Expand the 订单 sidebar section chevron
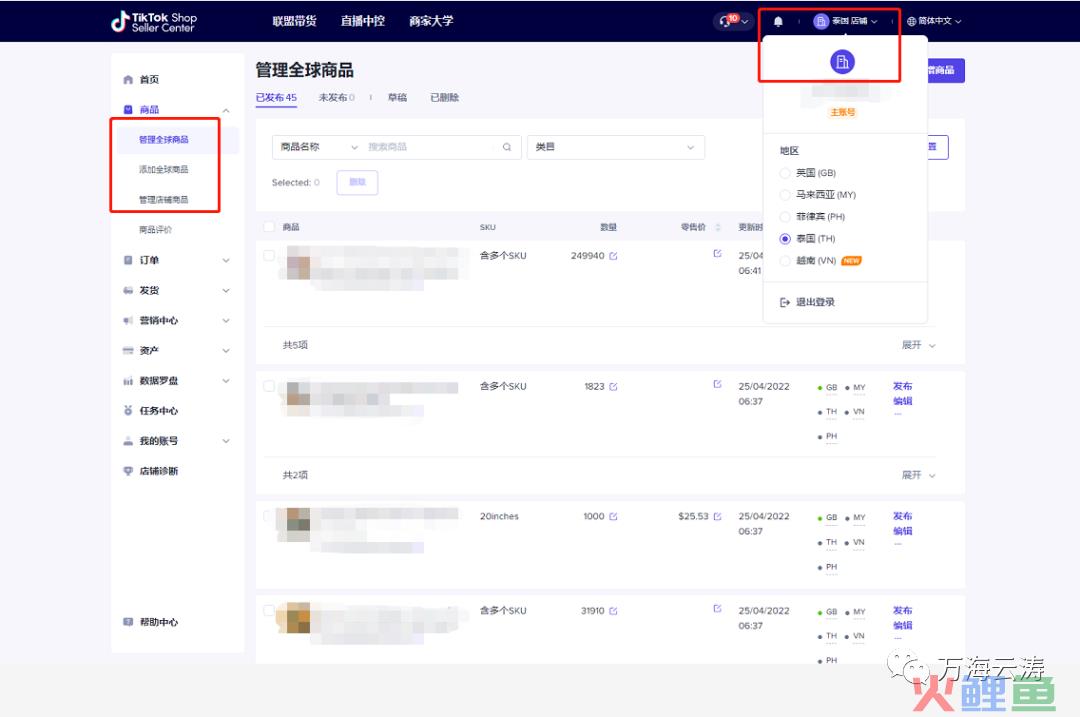The height and width of the screenshot is (717, 1080). pyautogui.click(x=226, y=260)
